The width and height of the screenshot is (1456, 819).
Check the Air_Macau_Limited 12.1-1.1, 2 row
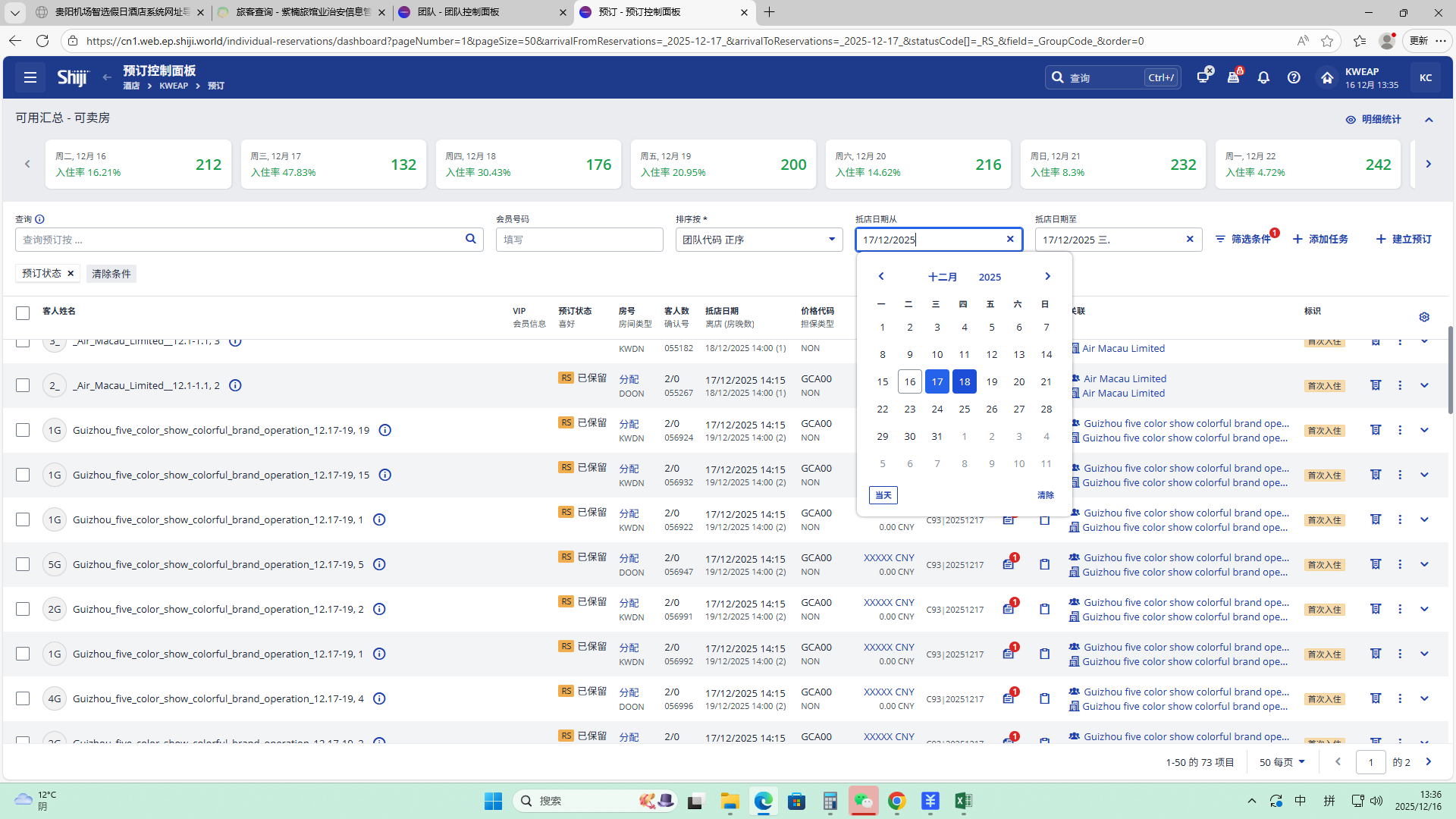23,385
